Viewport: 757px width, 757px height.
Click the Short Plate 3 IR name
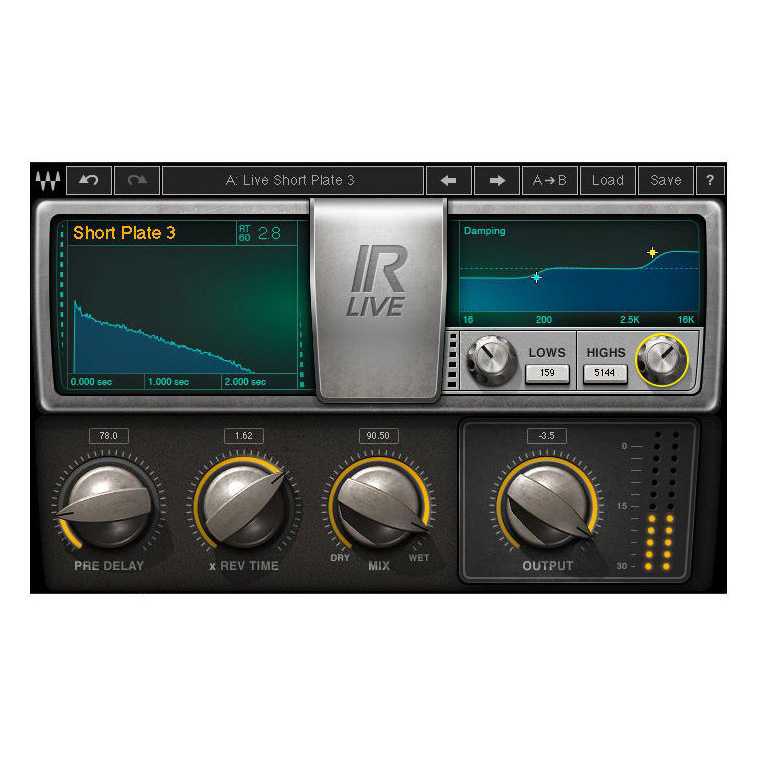point(124,233)
